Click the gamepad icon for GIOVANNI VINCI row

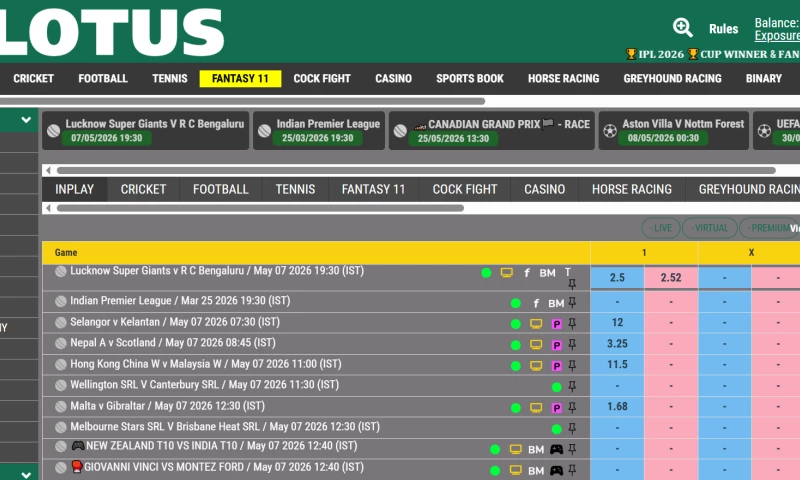(x=557, y=471)
